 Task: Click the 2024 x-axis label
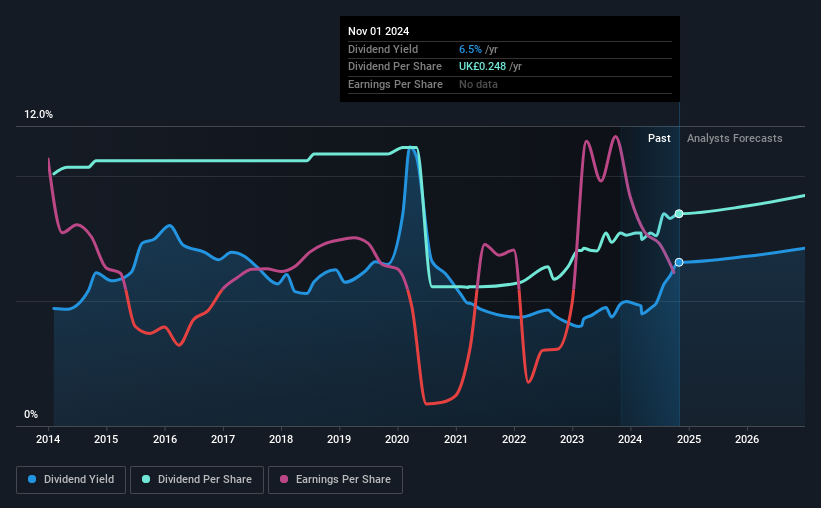click(x=630, y=439)
